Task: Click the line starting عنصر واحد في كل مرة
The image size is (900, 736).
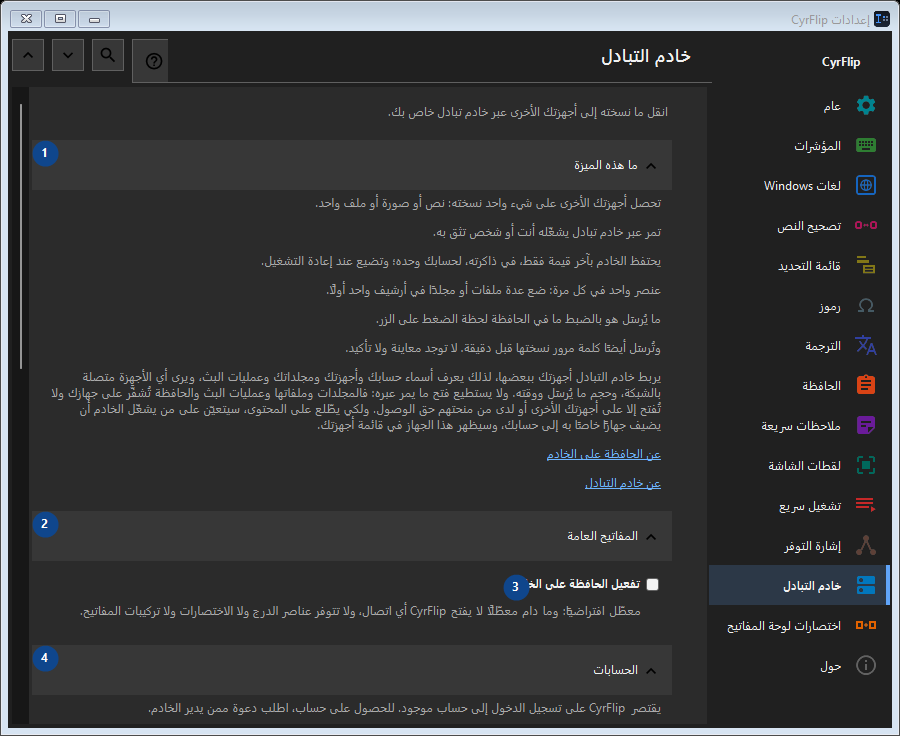Action: 494,290
